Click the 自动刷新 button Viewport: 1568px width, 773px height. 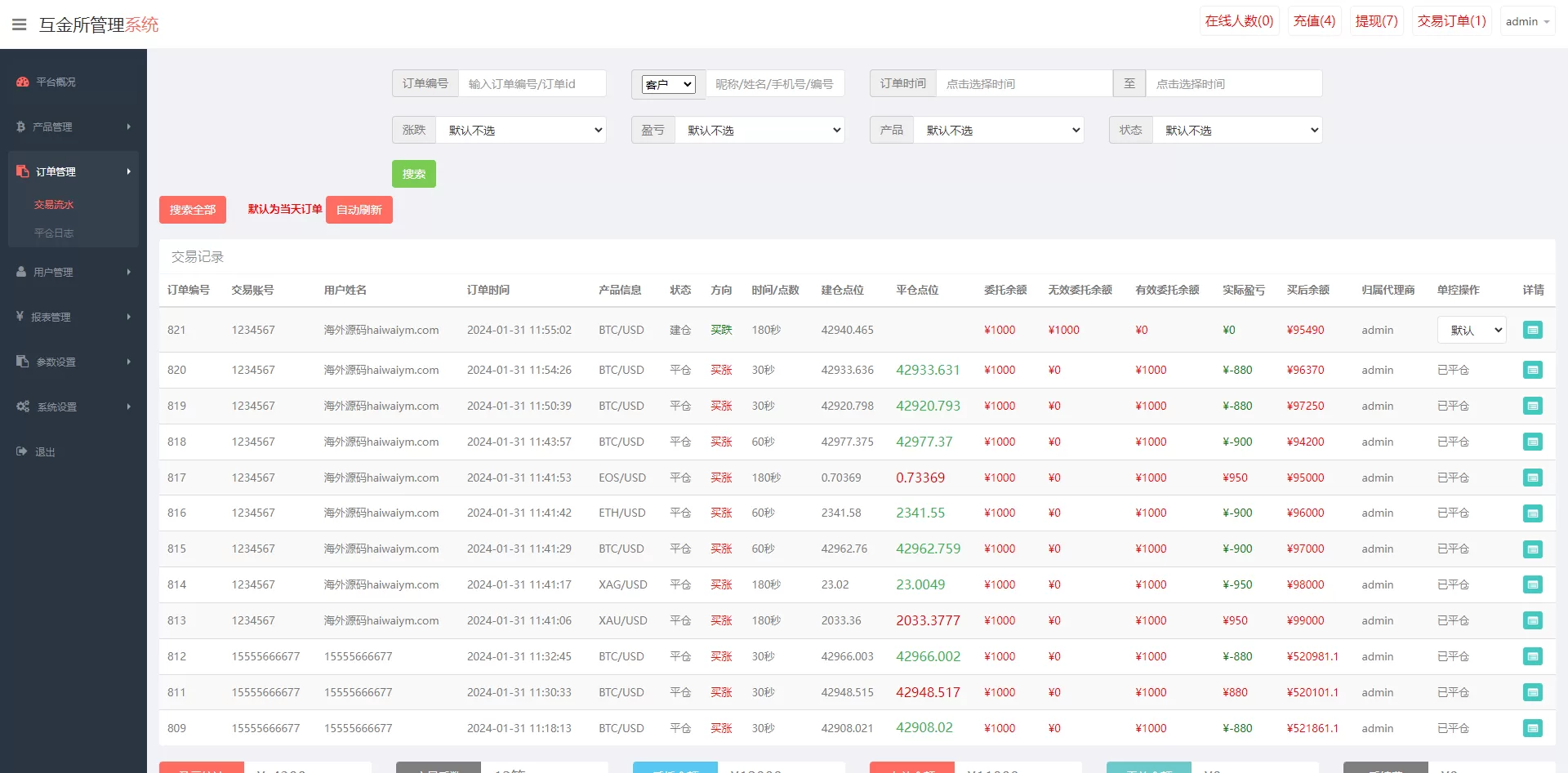coord(359,210)
